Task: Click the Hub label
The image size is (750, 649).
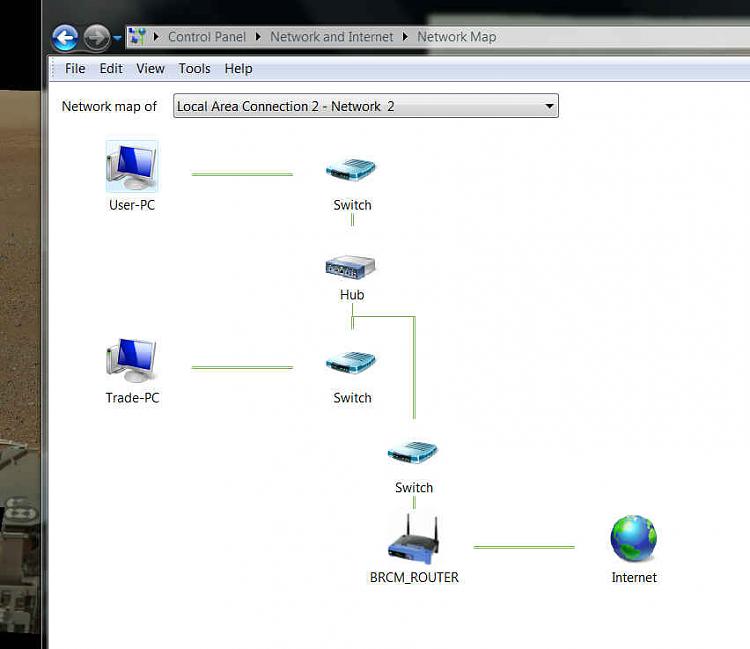Action: 352,295
